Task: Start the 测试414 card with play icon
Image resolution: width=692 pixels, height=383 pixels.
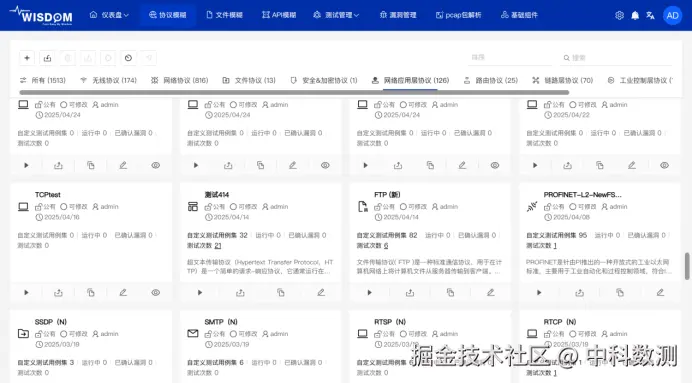Action: [199, 293]
